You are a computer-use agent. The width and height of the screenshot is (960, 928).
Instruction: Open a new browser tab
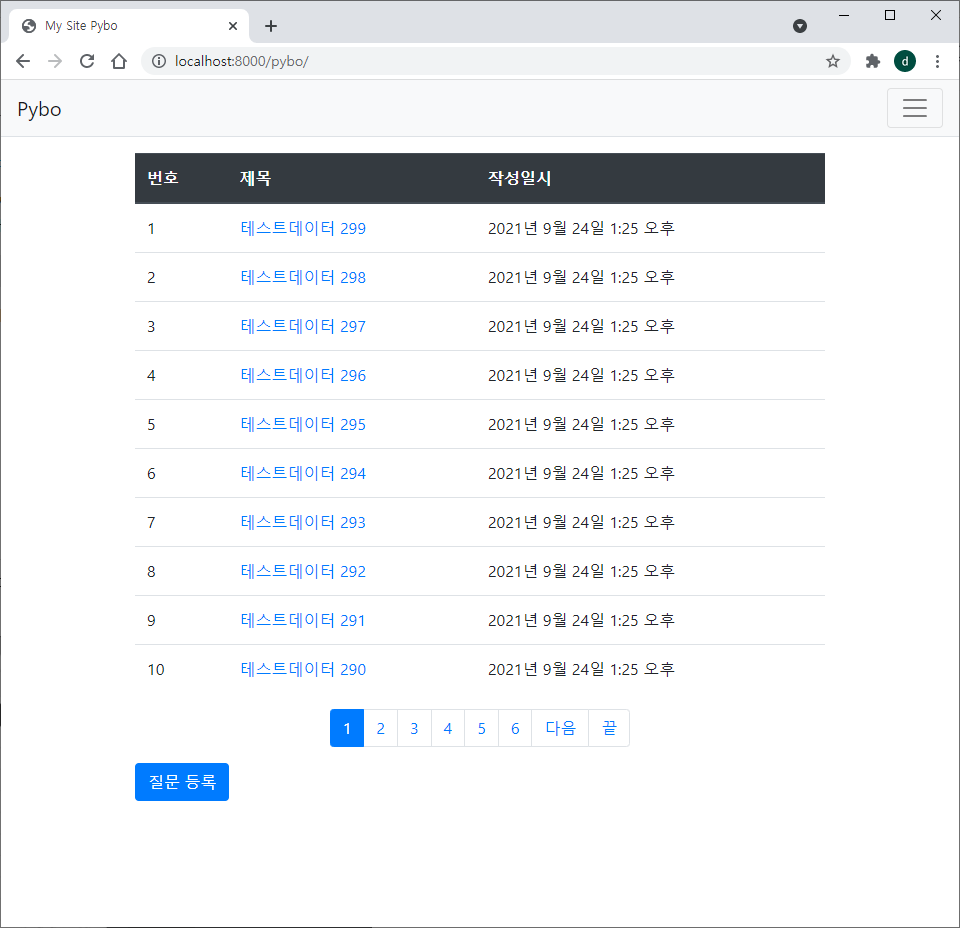271,26
